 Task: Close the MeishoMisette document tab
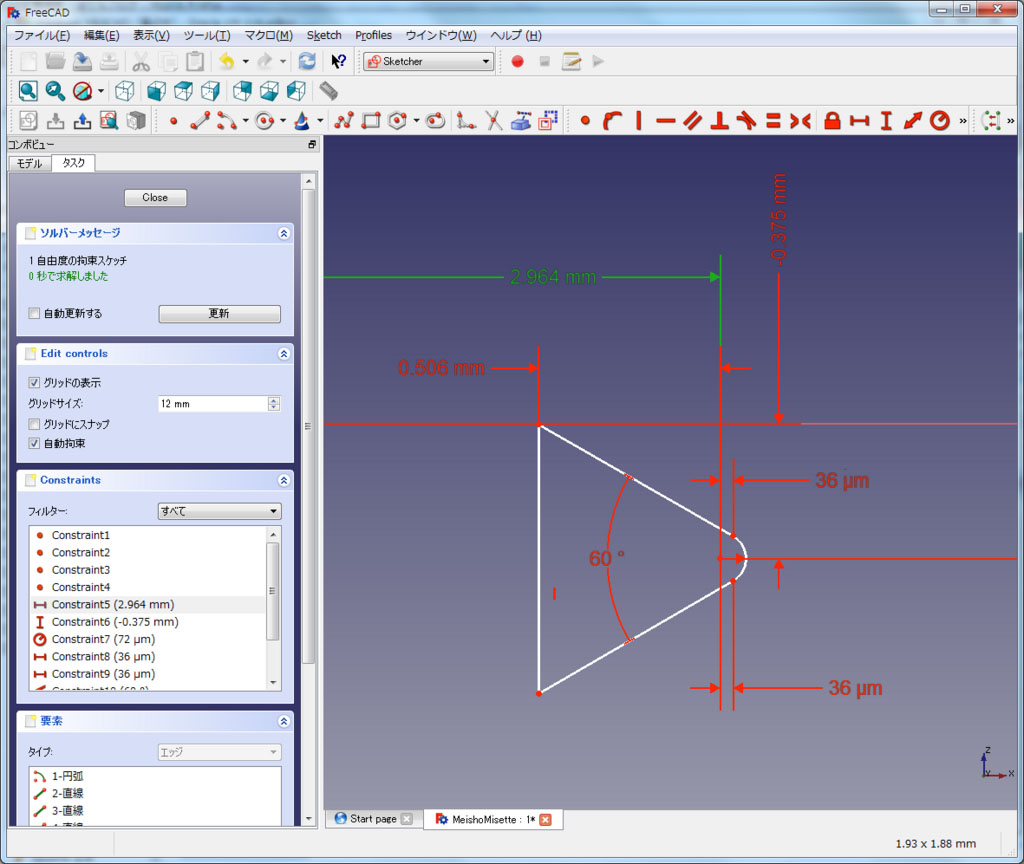pyautogui.click(x=545, y=820)
